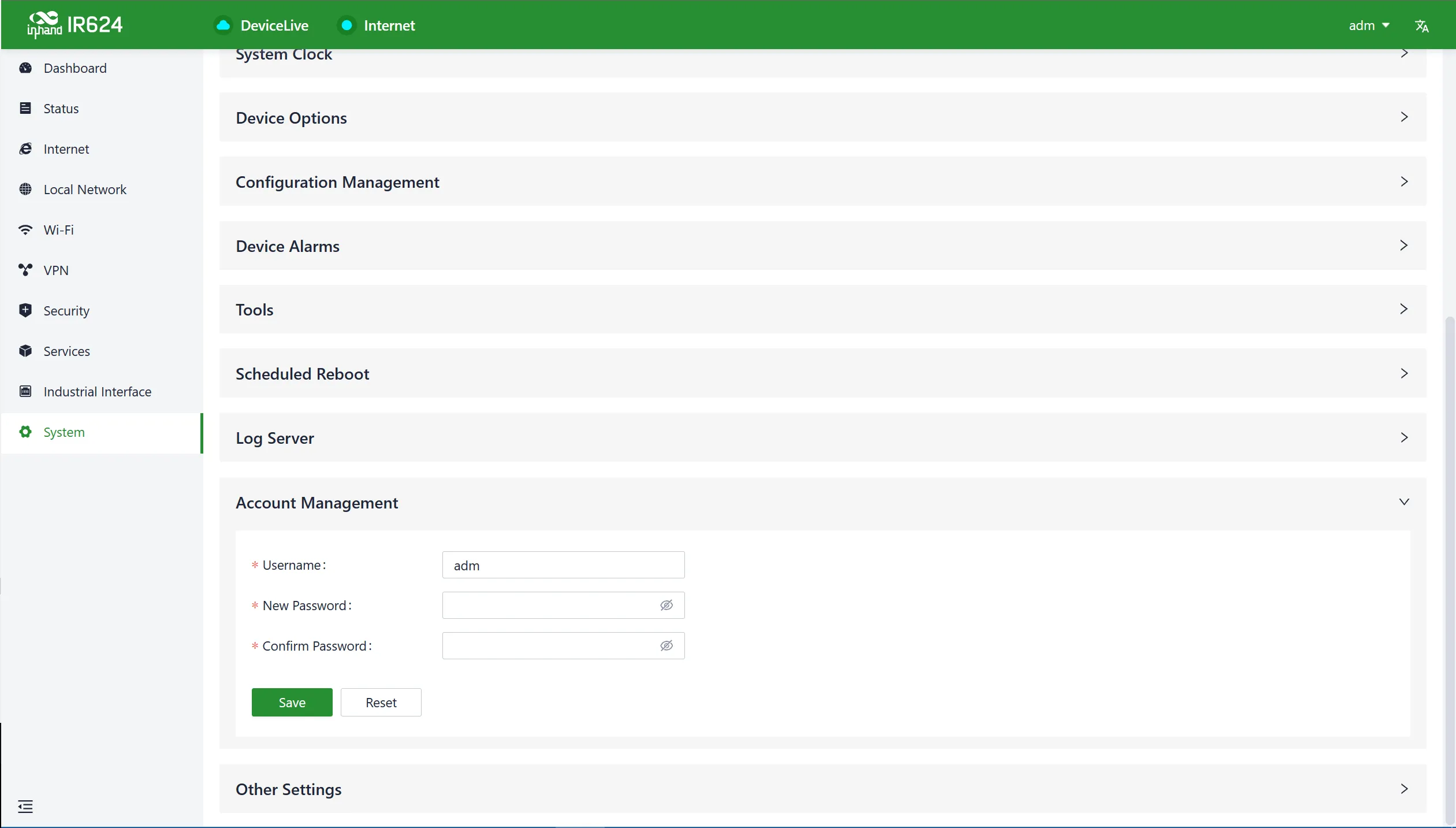Collapse the sidebar with the menu-fold icon

click(25, 807)
